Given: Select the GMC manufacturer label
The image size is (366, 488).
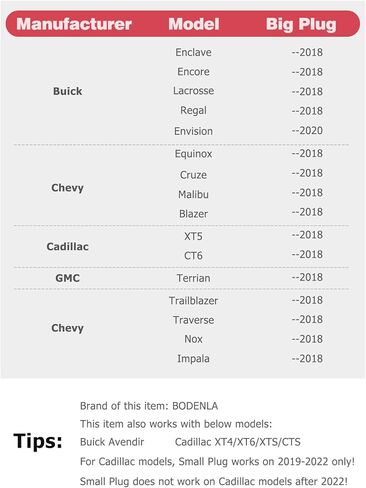Looking at the screenshot, I should (67, 278).
